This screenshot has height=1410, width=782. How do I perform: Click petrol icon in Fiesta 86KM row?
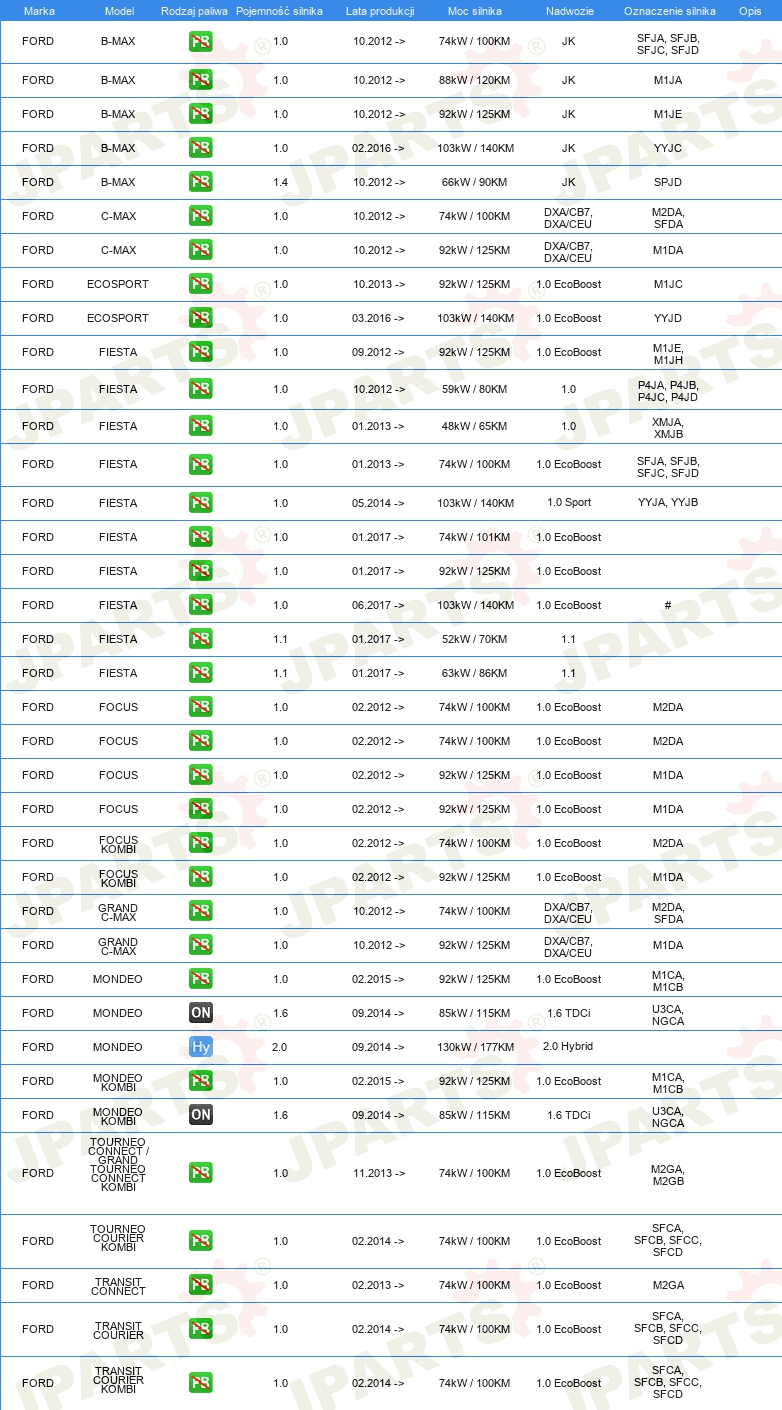click(201, 673)
